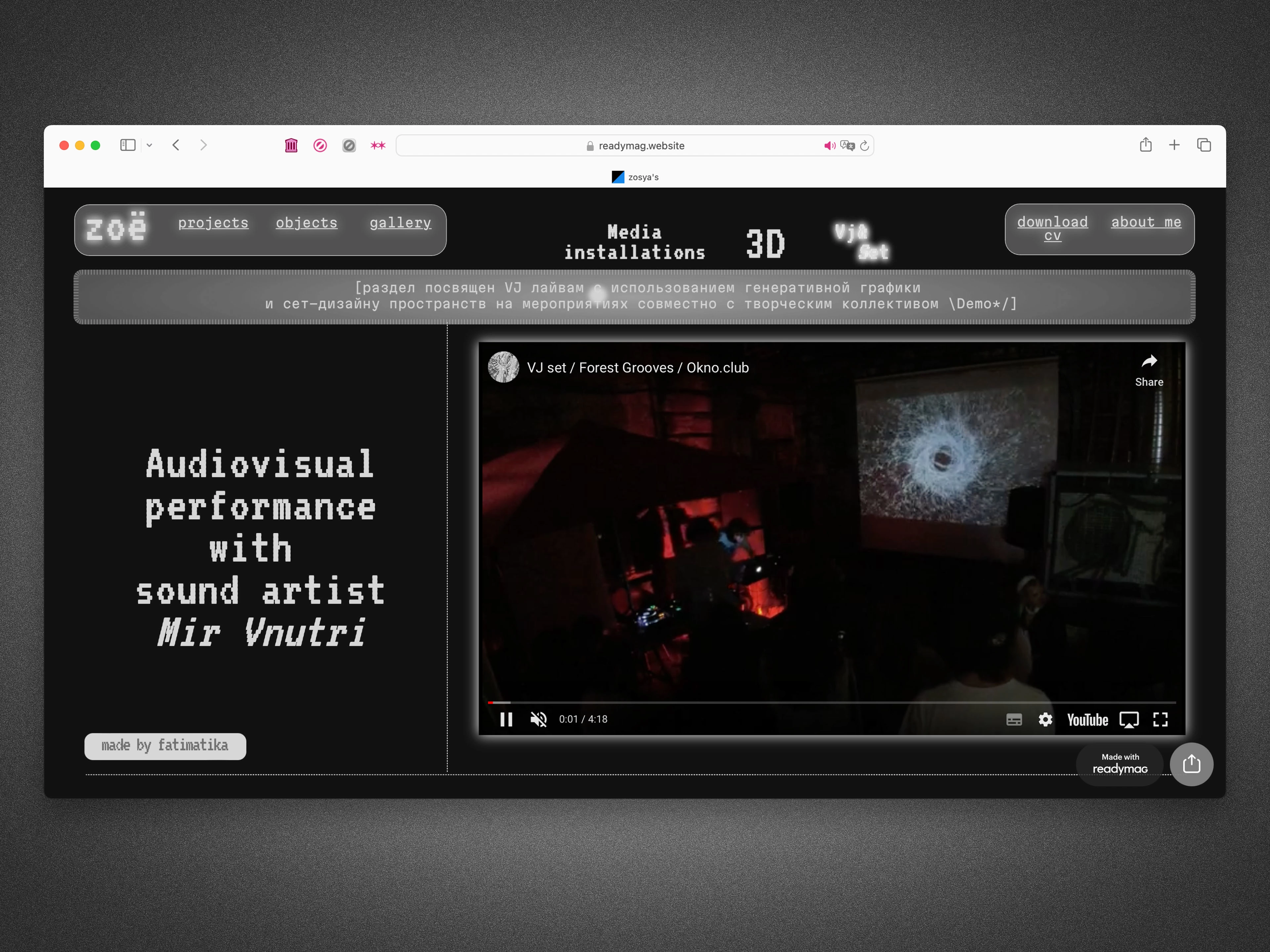The width and height of the screenshot is (1270, 952).
Task: Open the projects nav link
Action: click(x=213, y=223)
